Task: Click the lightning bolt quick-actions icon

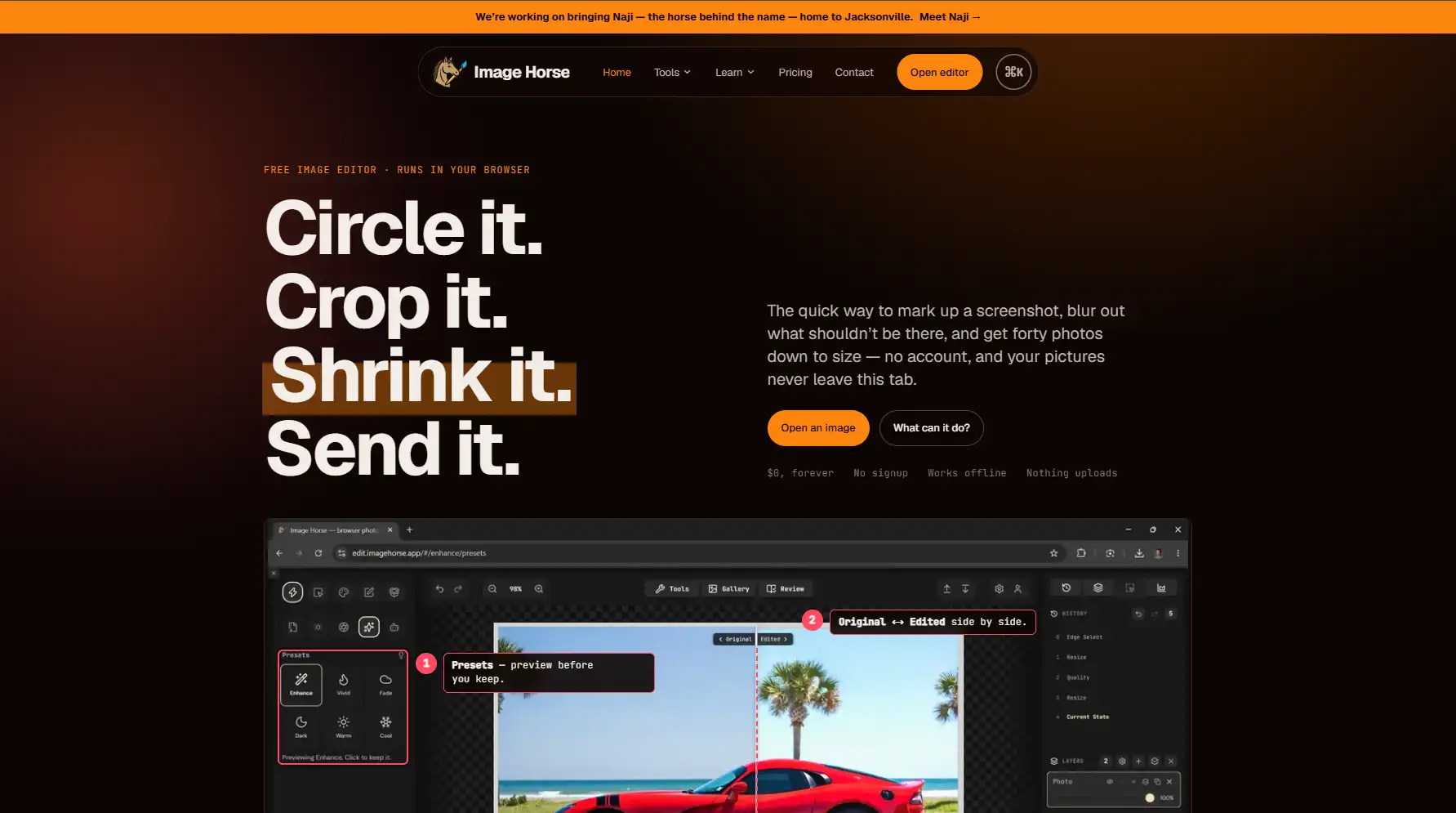Action: click(292, 592)
